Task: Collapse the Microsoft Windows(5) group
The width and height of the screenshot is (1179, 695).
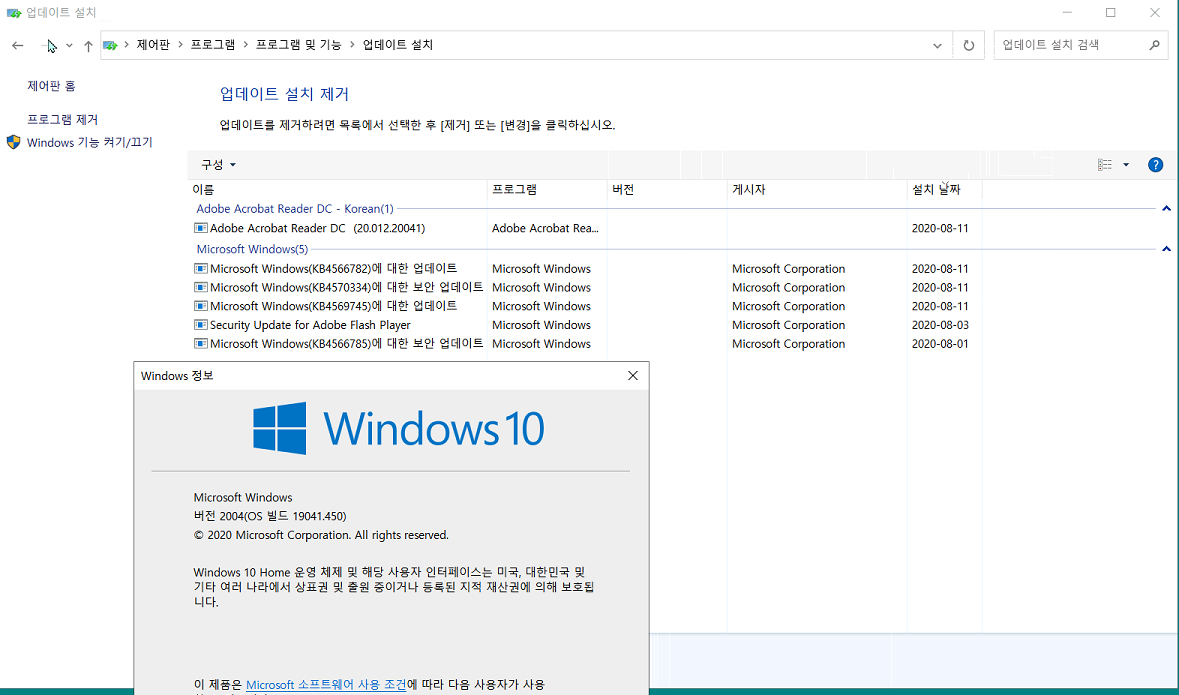Action: tap(1166, 249)
